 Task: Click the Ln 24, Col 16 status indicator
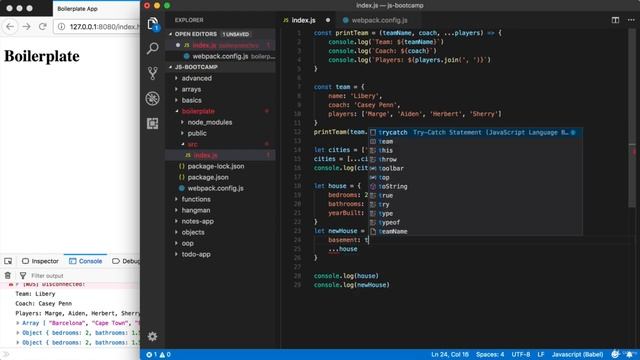pos(449,355)
